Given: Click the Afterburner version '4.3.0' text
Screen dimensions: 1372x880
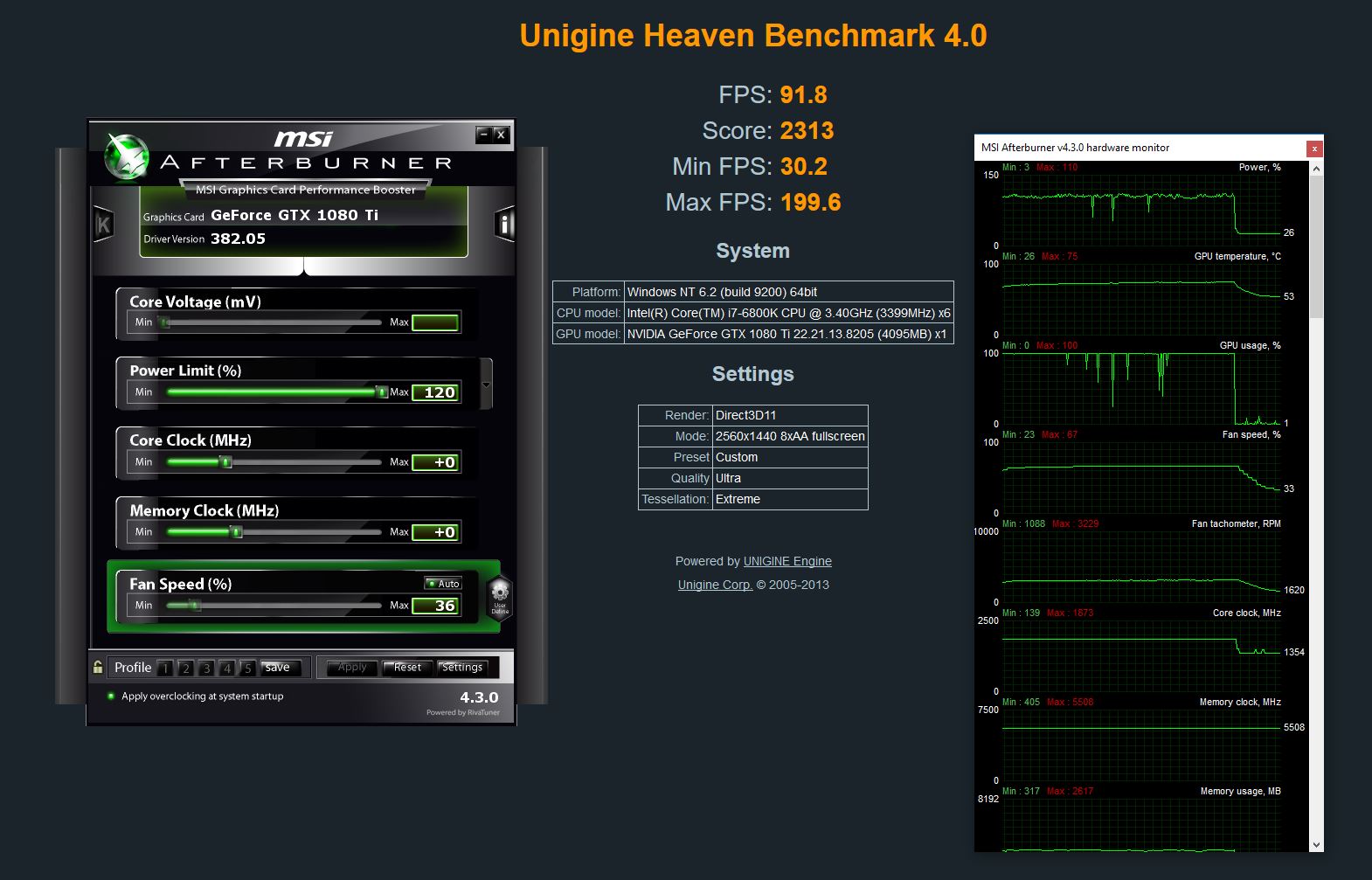Looking at the screenshot, I should pos(479,697).
